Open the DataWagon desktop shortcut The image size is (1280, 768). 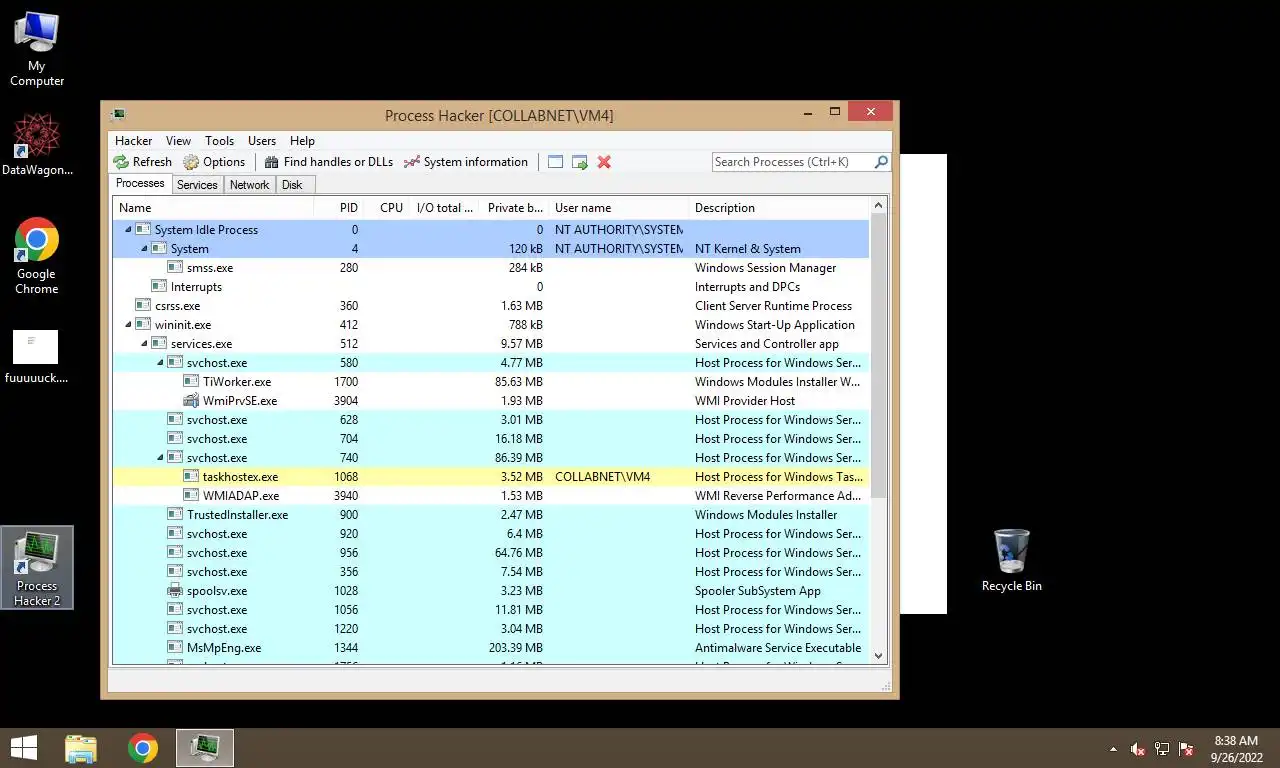point(37,145)
